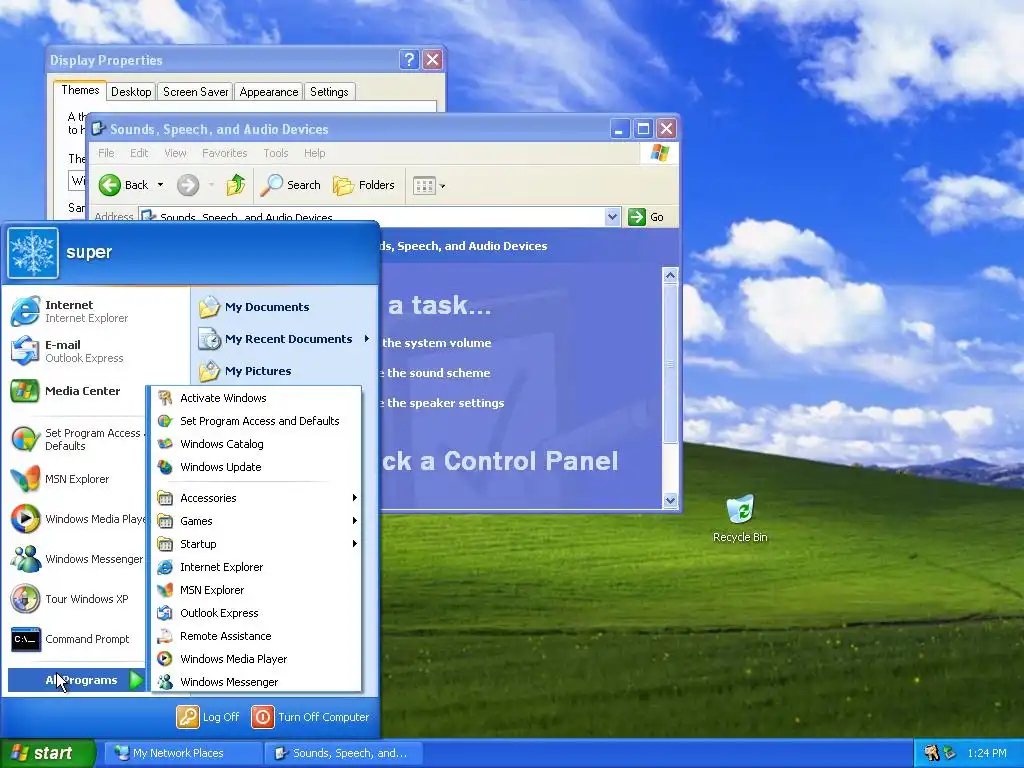This screenshot has height=768, width=1024.
Task: Expand the Startup submenu
Action: click(256, 544)
